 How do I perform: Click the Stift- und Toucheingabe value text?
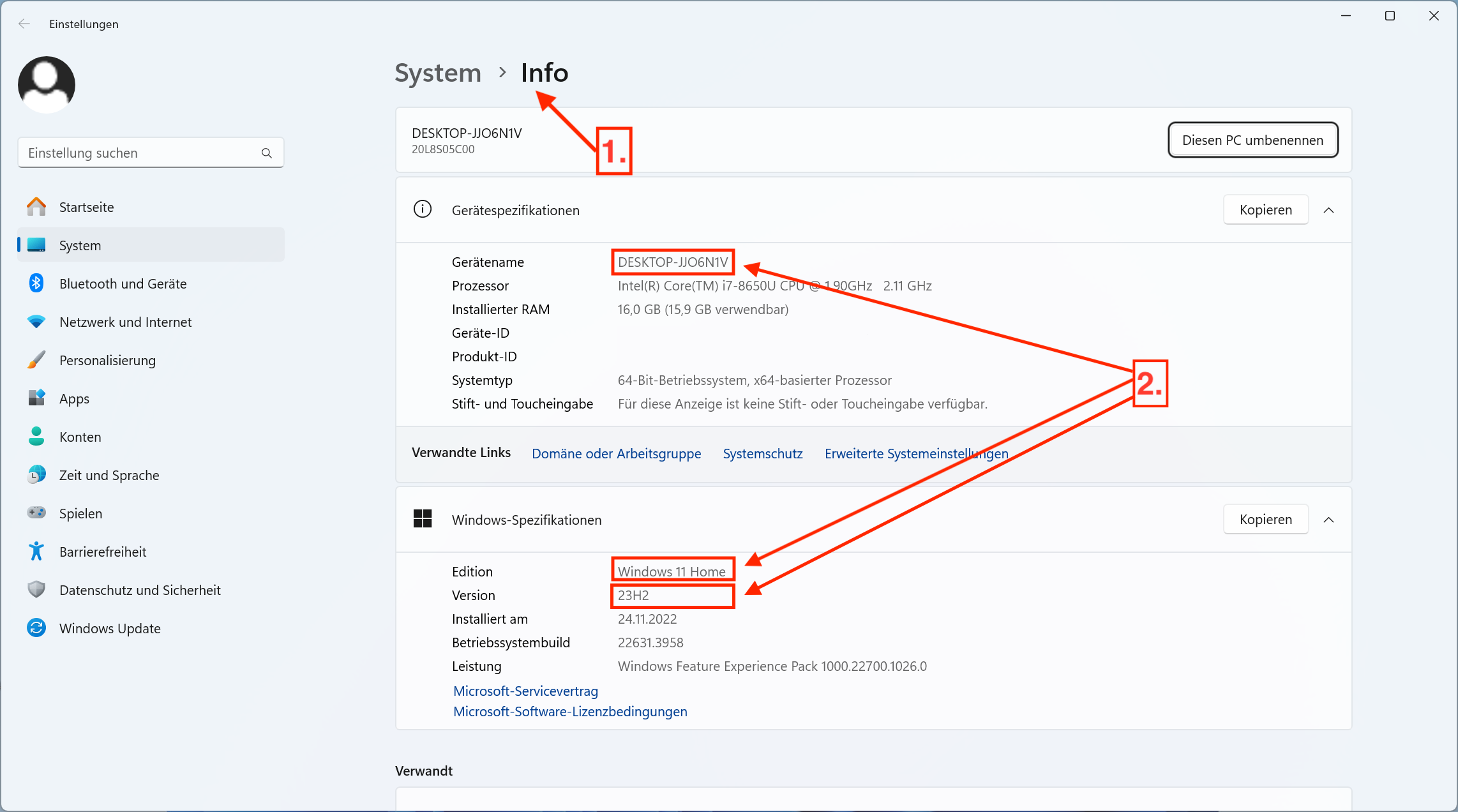802,403
